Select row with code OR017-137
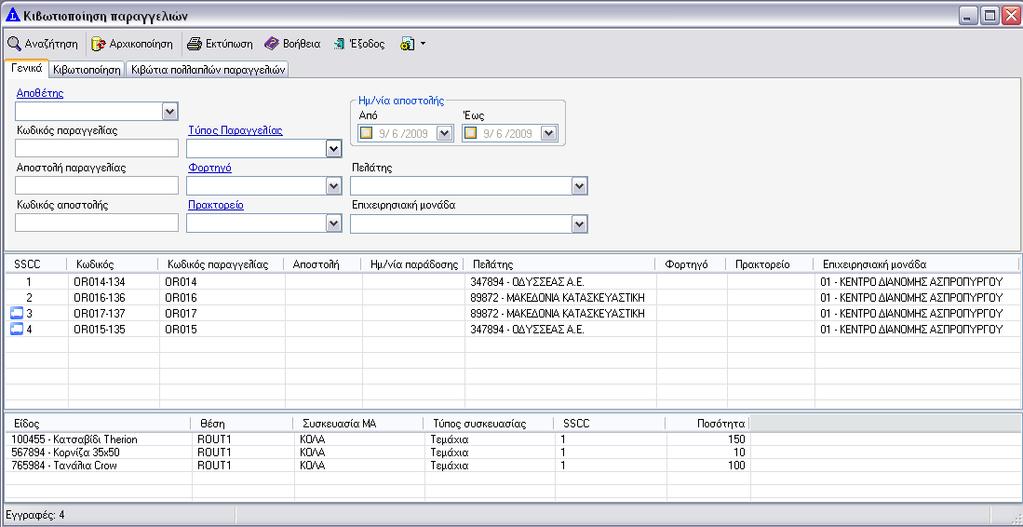Image resolution: width=1023 pixels, height=527 pixels. coord(512,314)
